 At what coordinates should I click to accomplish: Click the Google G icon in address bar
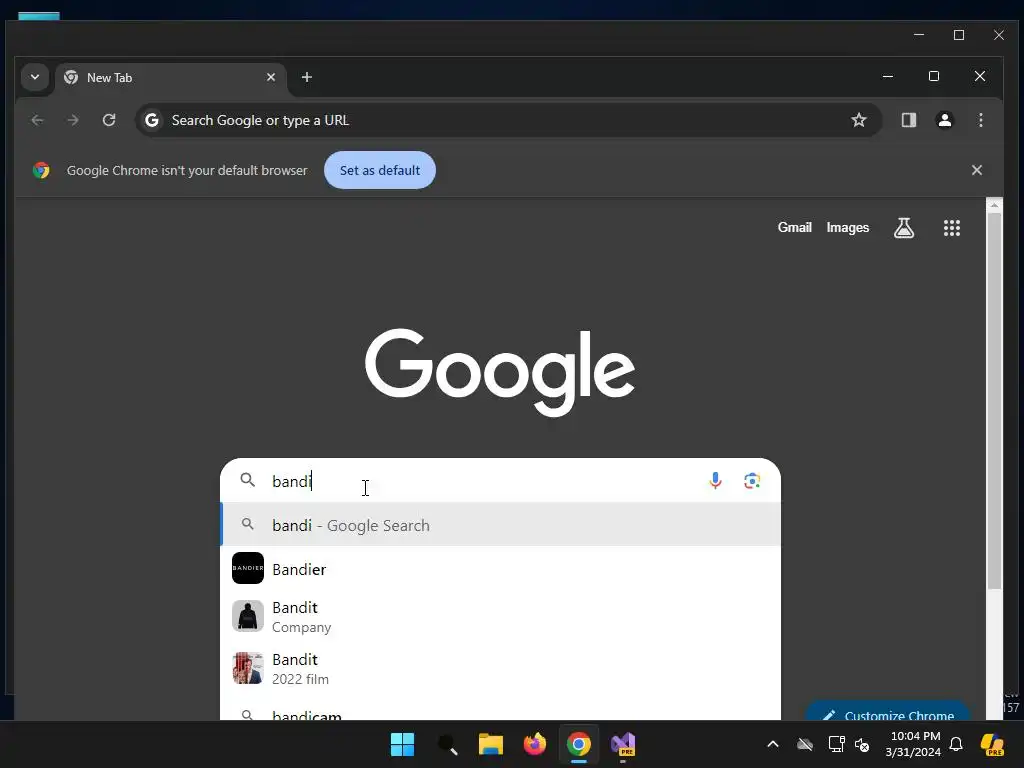152,120
